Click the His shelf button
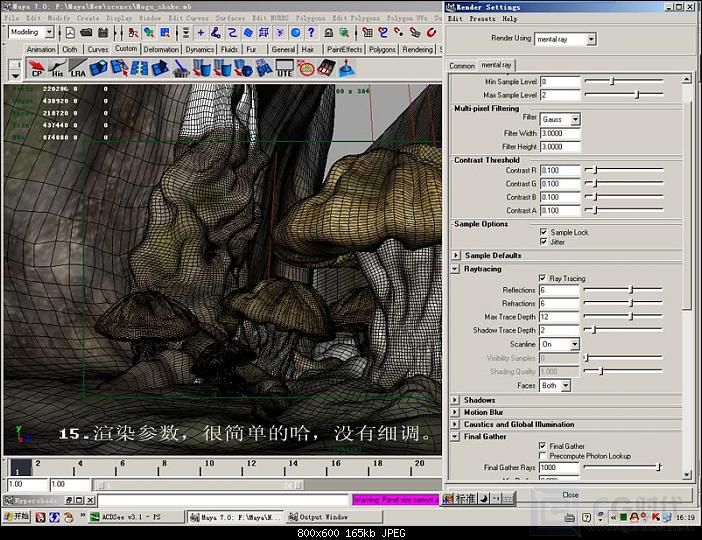Screen dimensions: 702x540 57,69
